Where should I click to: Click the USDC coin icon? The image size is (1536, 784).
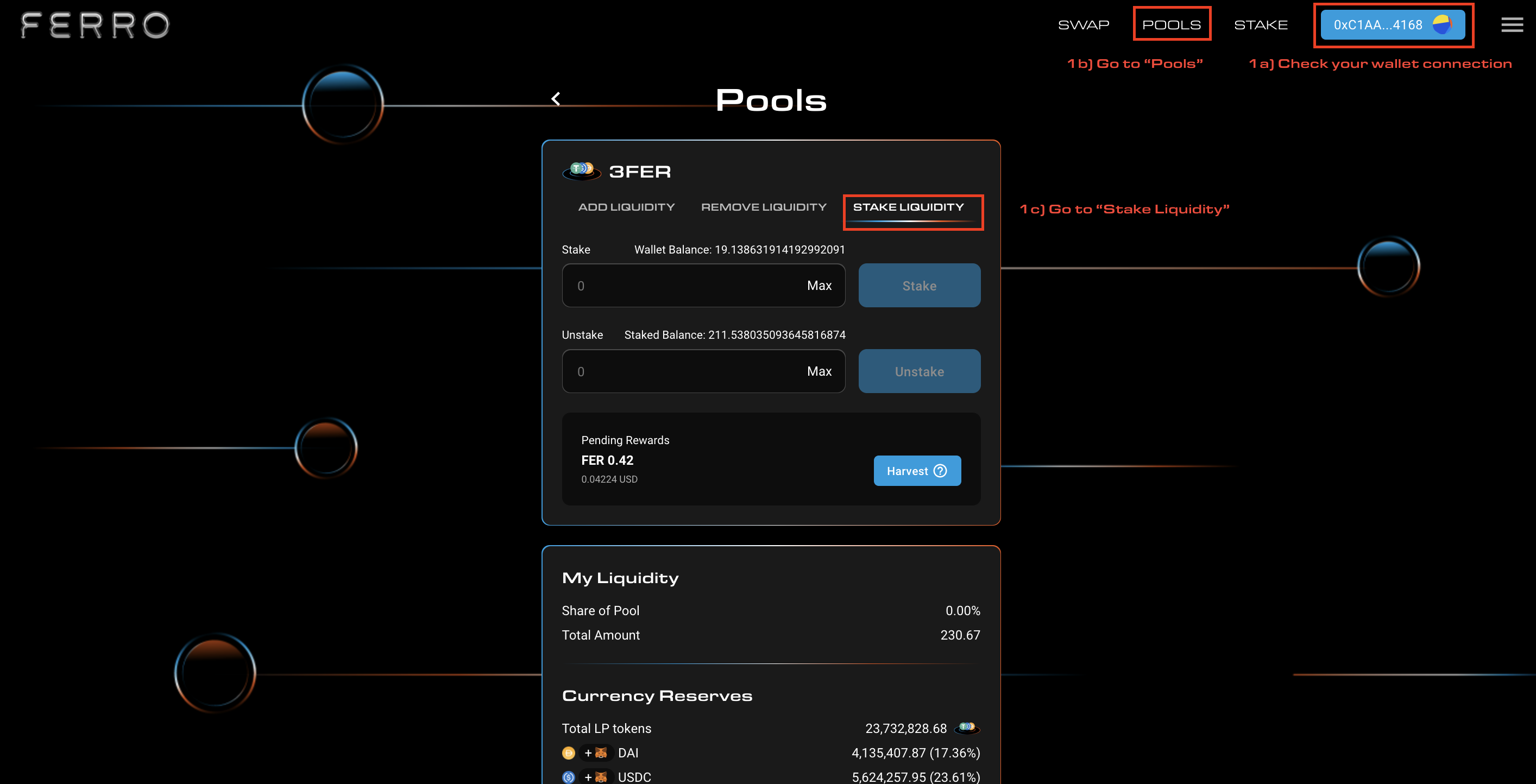tap(569, 777)
